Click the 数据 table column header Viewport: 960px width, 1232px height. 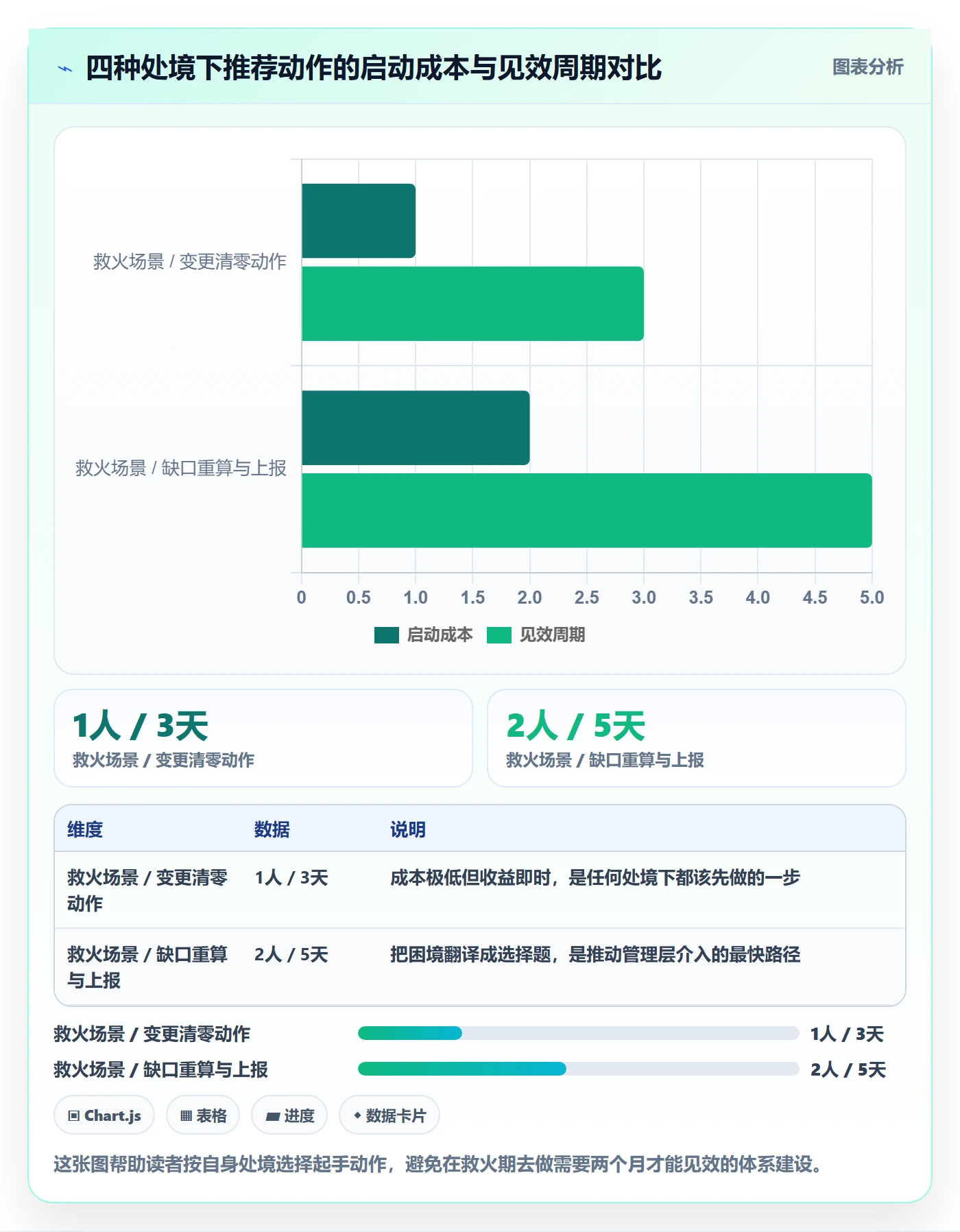[272, 829]
